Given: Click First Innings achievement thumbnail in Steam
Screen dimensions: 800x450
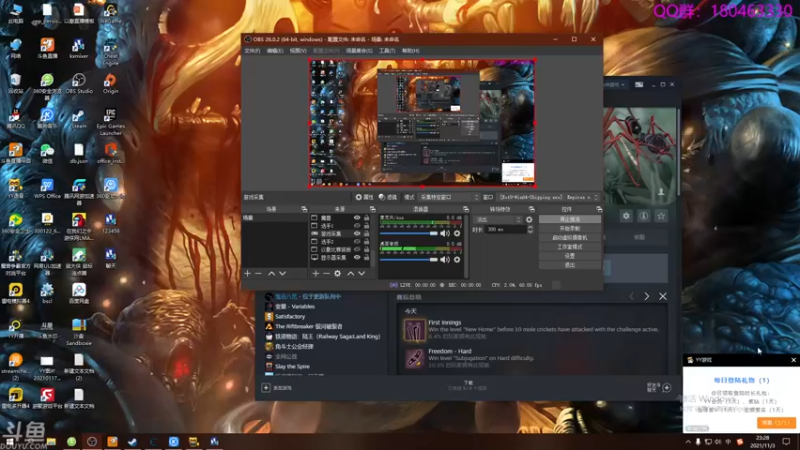Looking at the screenshot, I should [x=414, y=330].
